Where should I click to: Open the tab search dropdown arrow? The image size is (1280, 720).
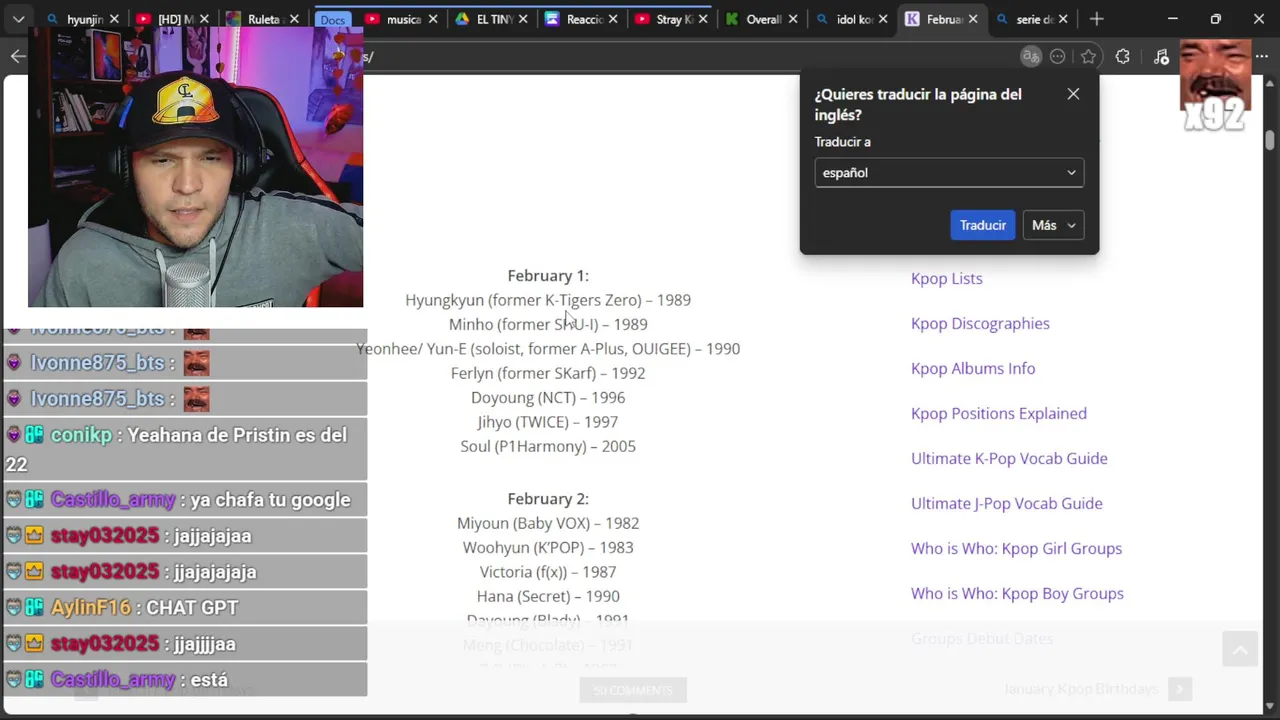pos(18,19)
